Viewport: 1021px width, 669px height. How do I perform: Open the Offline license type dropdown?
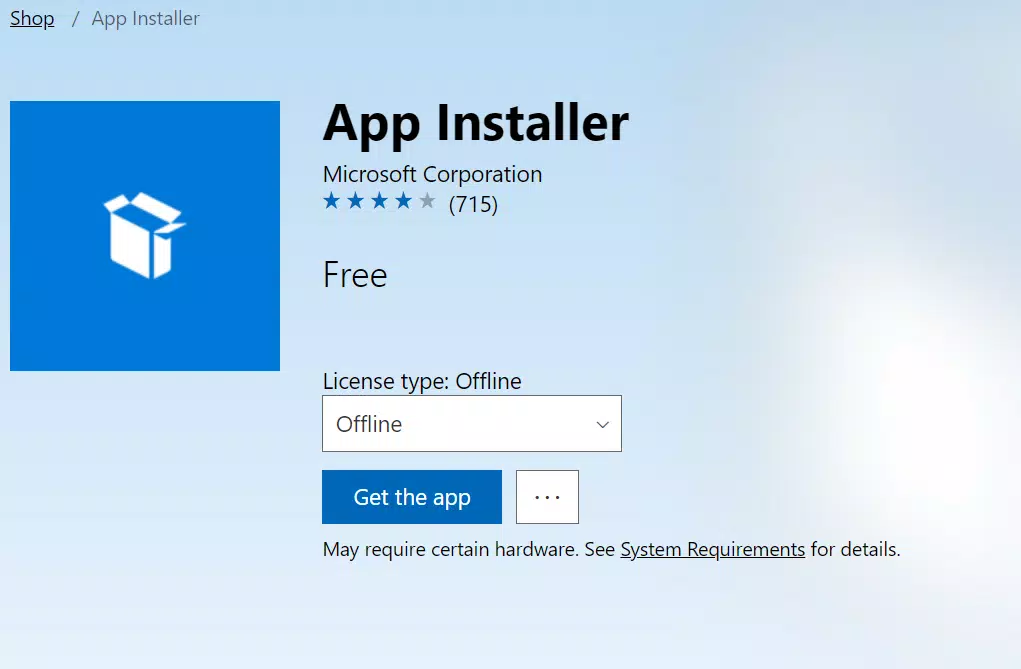pyautogui.click(x=471, y=423)
